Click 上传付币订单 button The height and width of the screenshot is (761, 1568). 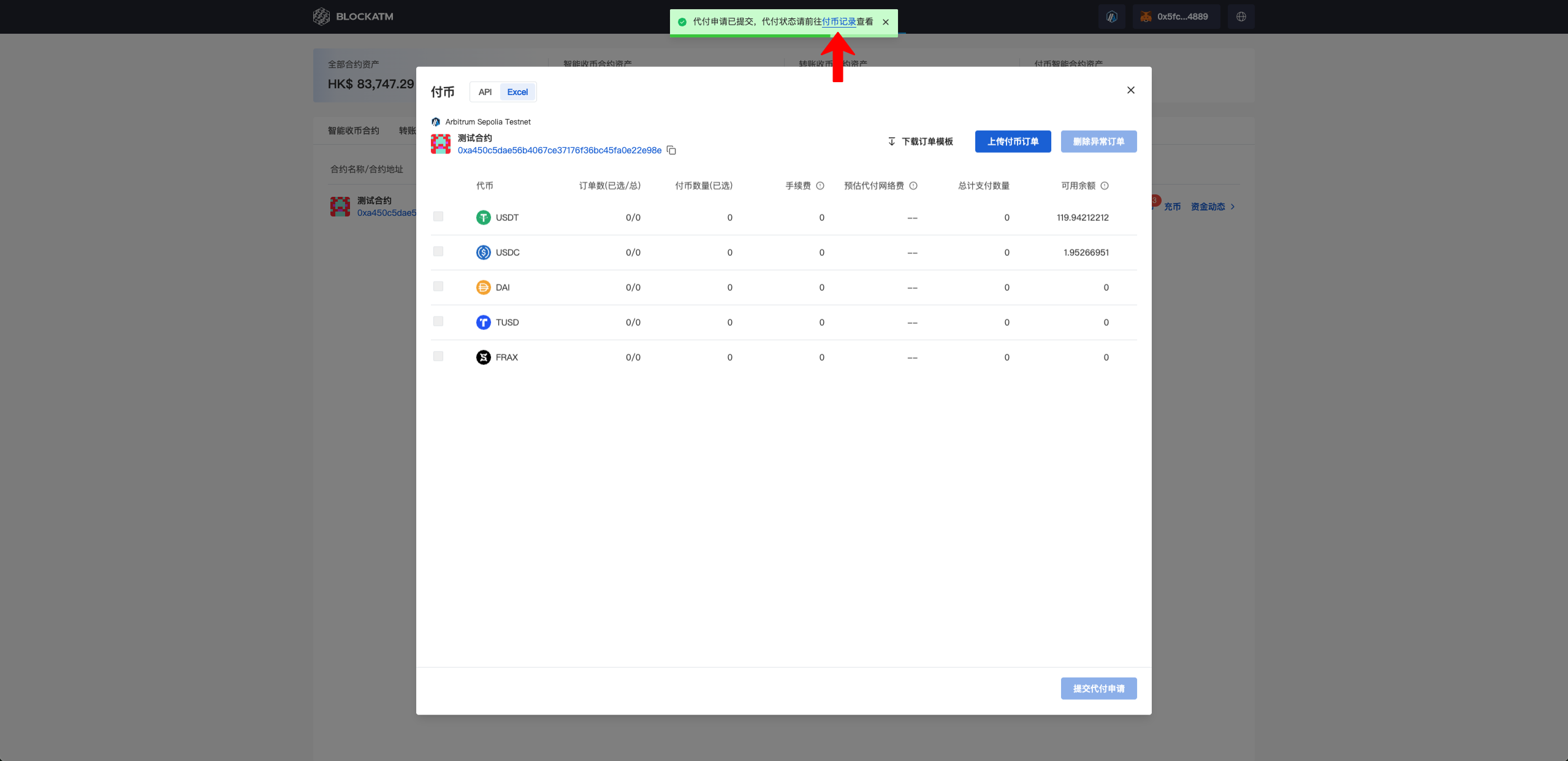pyautogui.click(x=1013, y=142)
